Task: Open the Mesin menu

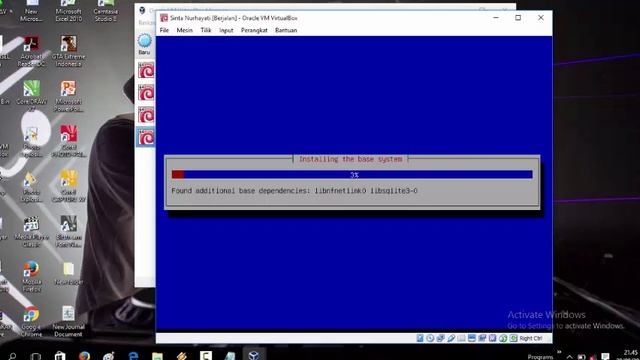Action: (184, 30)
